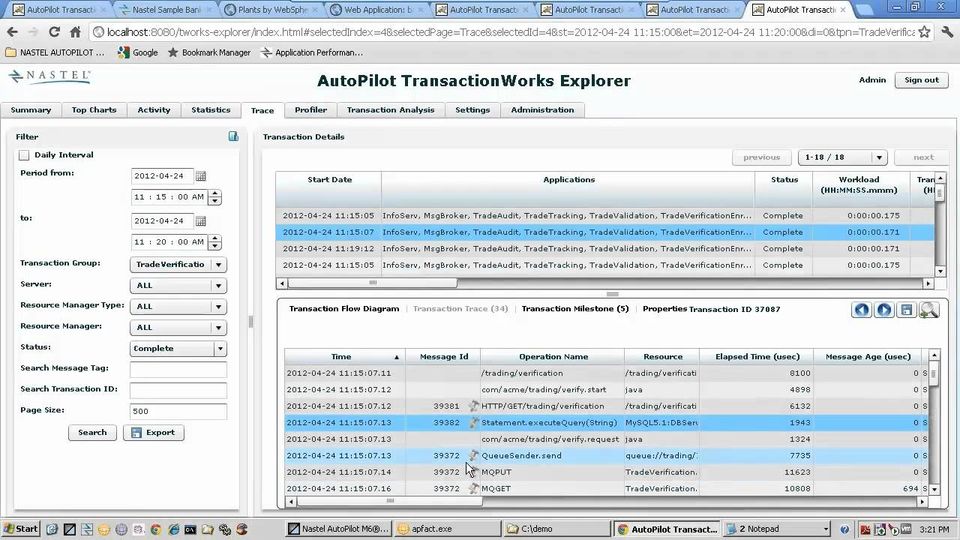The width and height of the screenshot is (960, 540).
Task: Open the Properties tab
Action: tap(664, 309)
